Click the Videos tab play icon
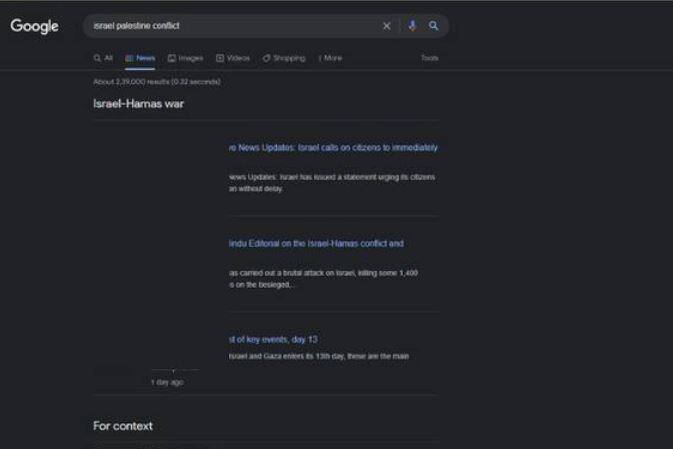 point(220,58)
